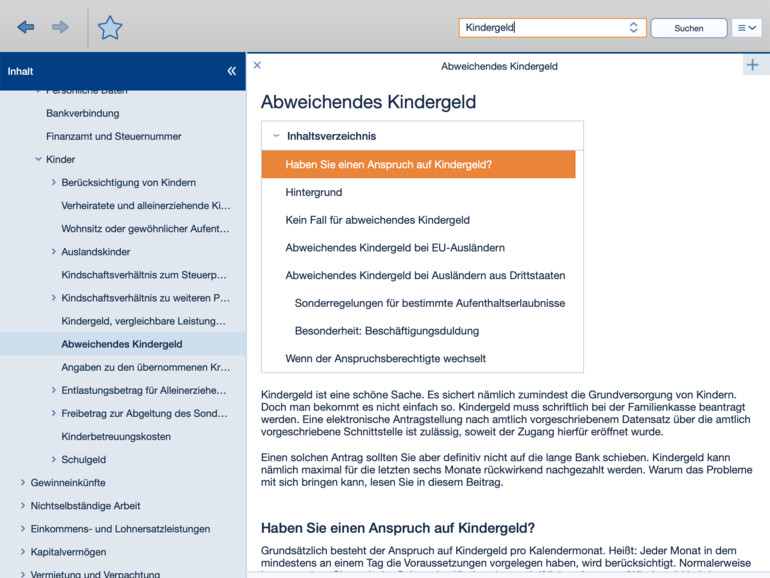Click the Inhaltsverzeichnis label
The image size is (770, 578).
pyautogui.click(x=331, y=136)
